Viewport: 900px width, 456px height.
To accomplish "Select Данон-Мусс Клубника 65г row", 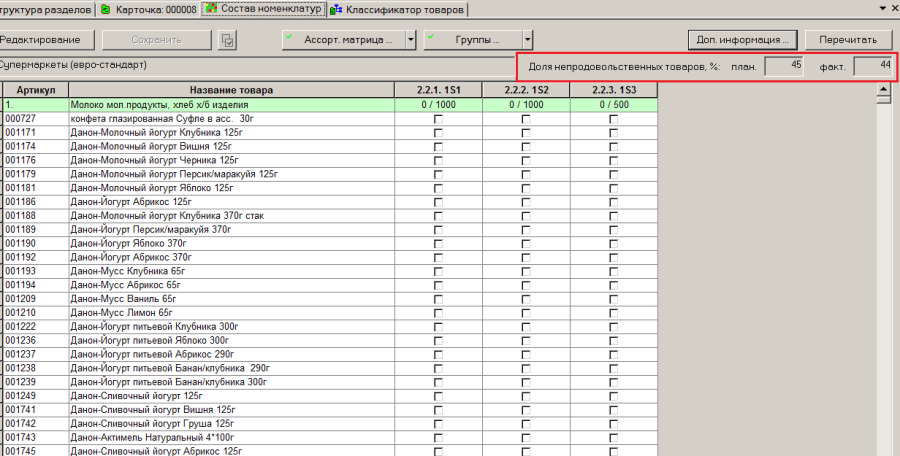I will point(330,271).
